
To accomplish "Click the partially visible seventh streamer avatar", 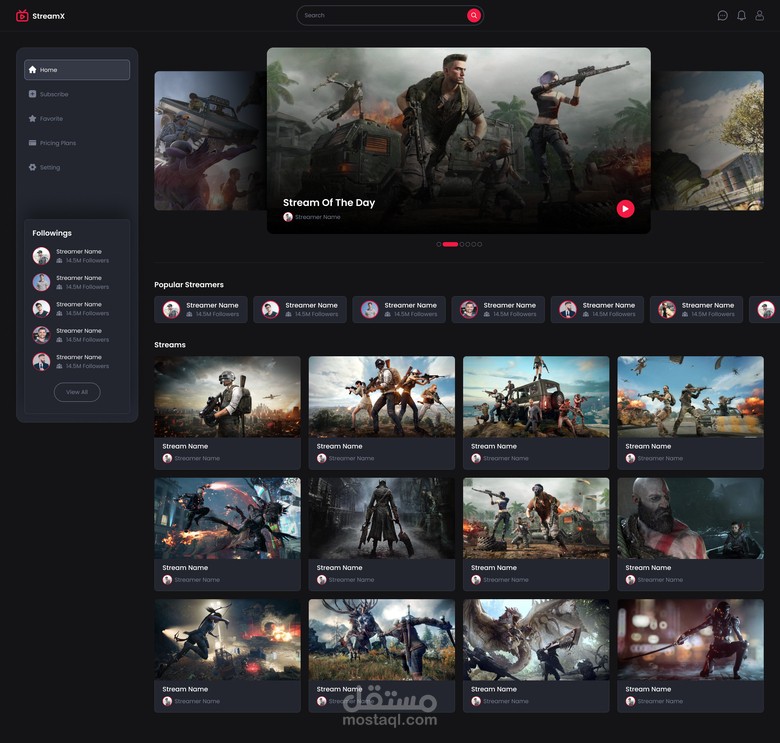I will (x=766, y=309).
